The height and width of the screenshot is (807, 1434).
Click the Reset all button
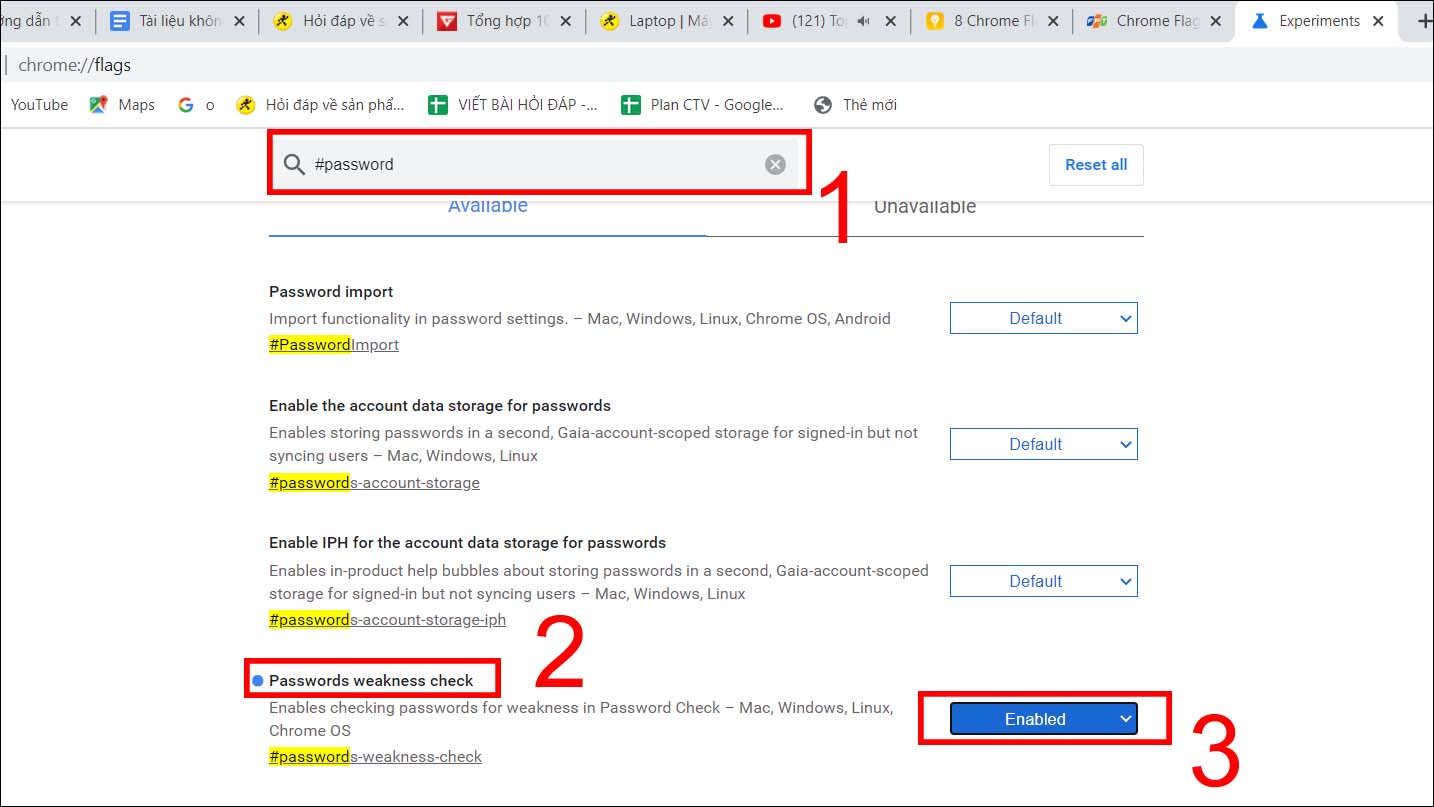pos(1096,165)
